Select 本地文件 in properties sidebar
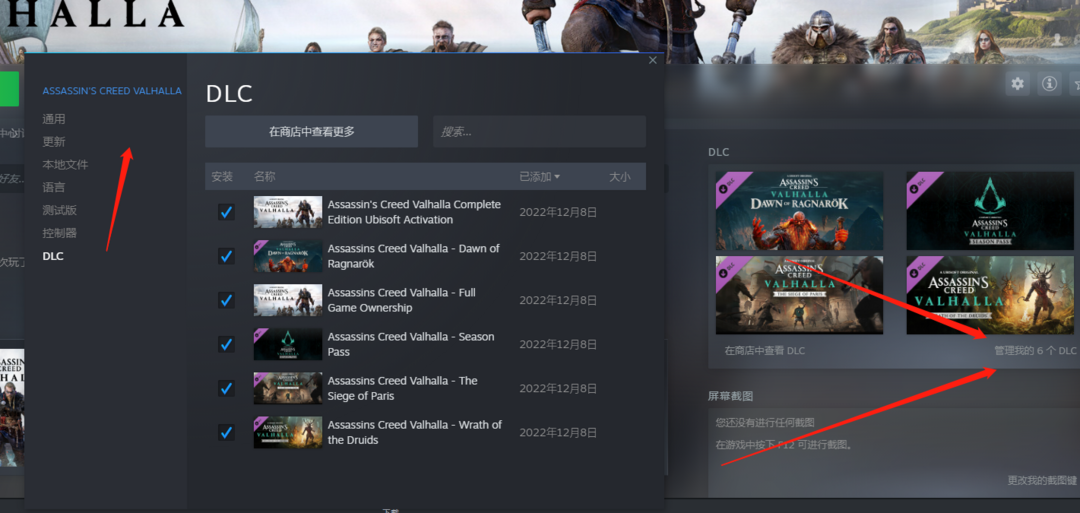Viewport: 1080px width, 513px height. 65,164
